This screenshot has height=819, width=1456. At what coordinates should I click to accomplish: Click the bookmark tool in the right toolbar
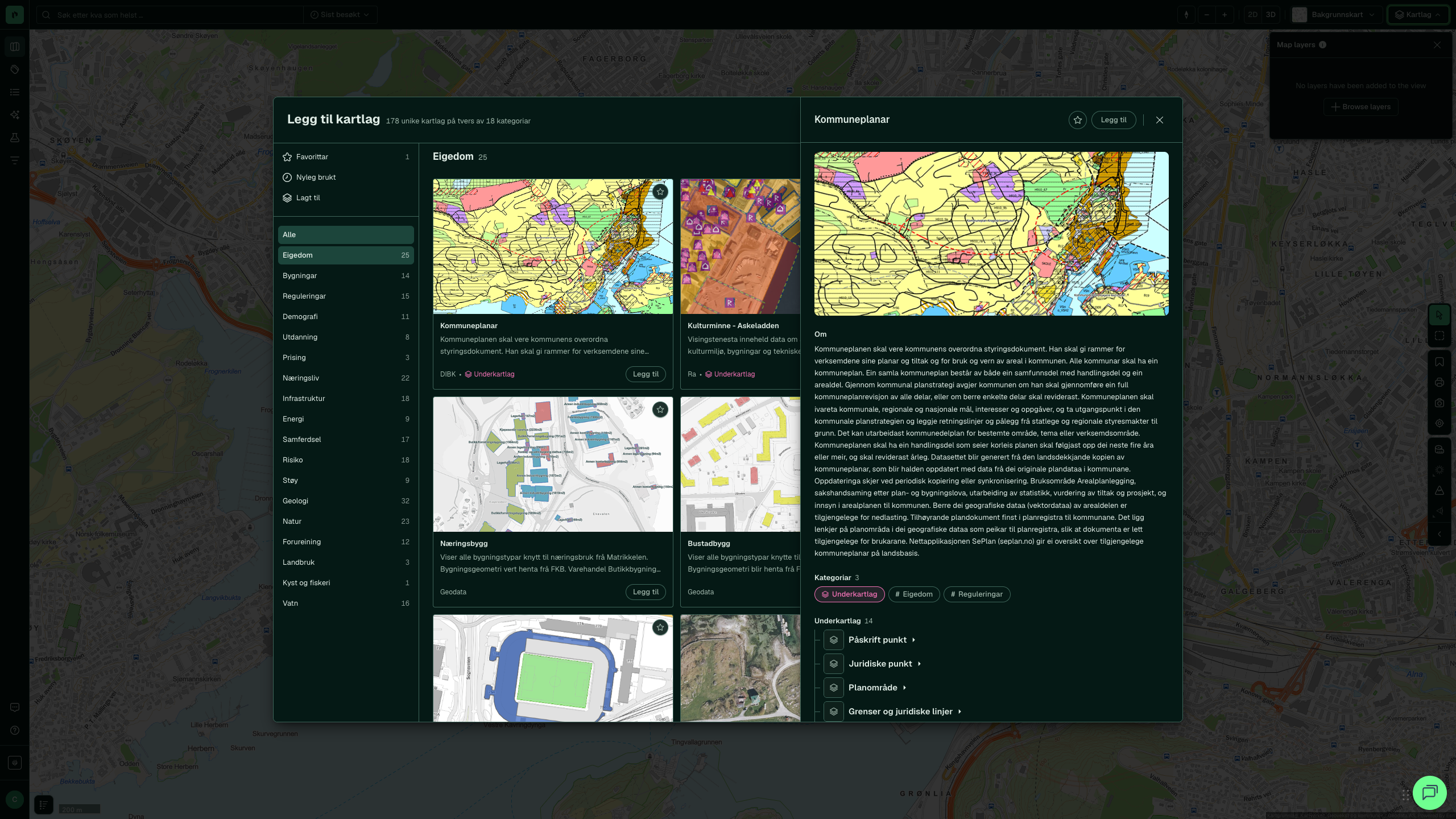[1440, 362]
